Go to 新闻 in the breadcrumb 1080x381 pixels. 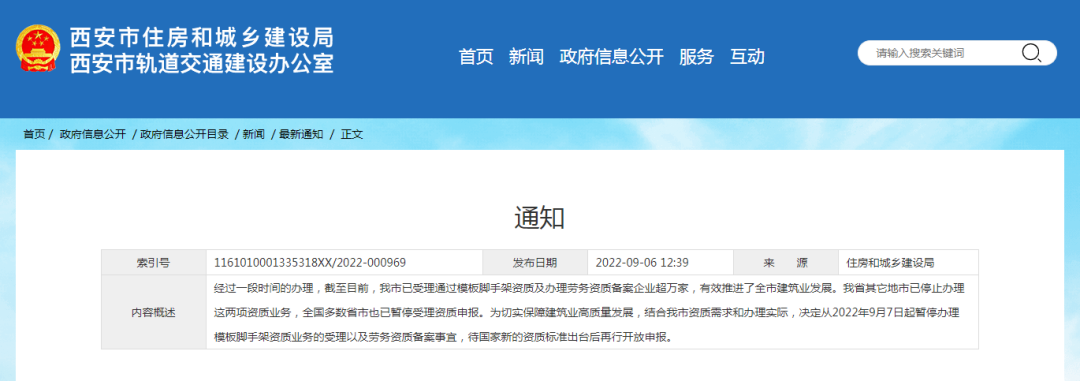click(253, 134)
